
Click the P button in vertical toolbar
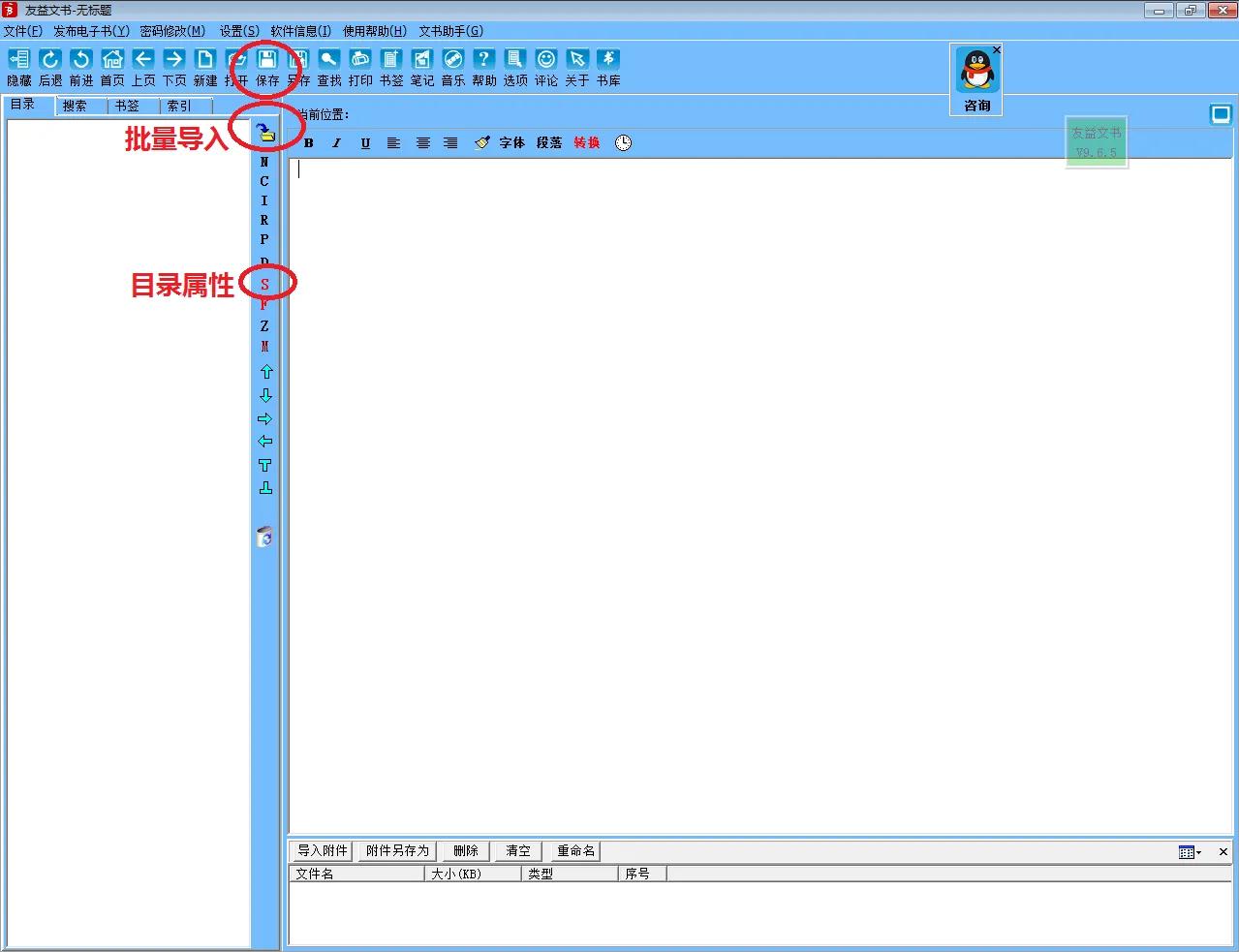(264, 239)
